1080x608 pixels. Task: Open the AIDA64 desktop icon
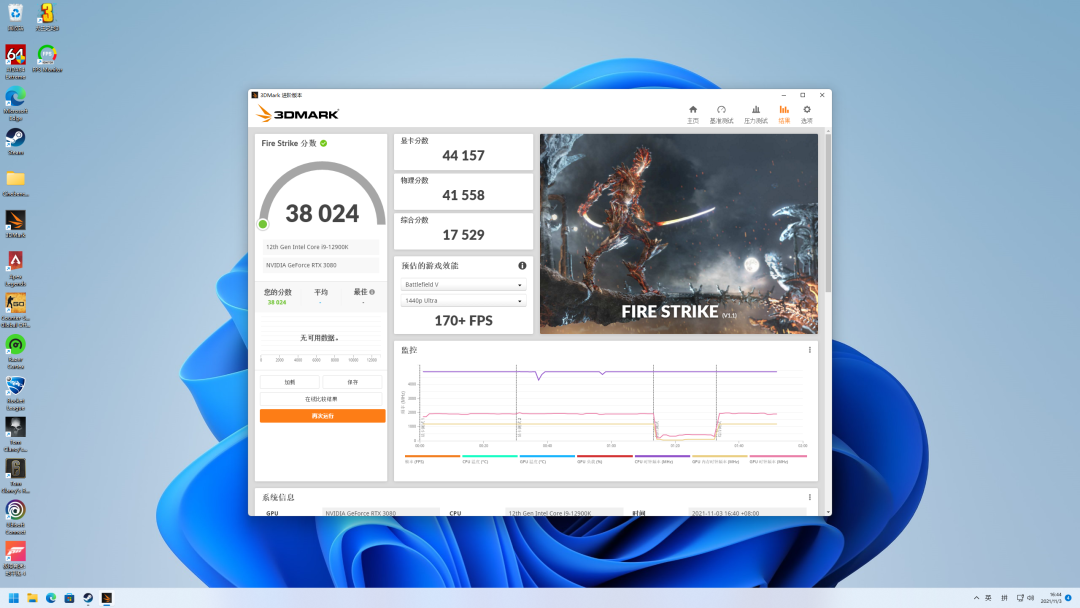point(15,61)
